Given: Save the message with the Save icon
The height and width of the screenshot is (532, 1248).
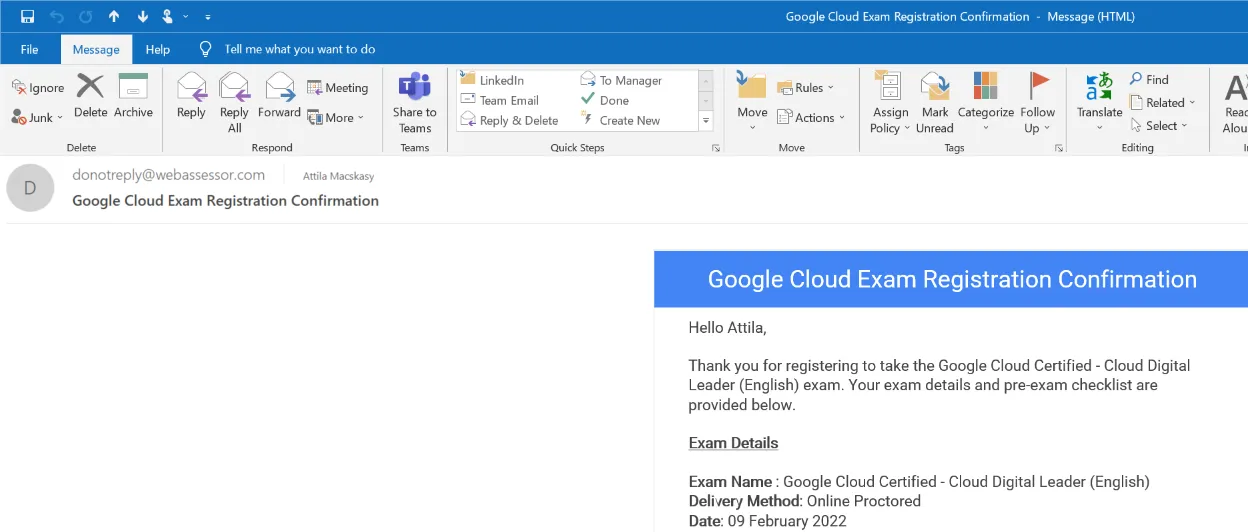Looking at the screenshot, I should point(28,16).
